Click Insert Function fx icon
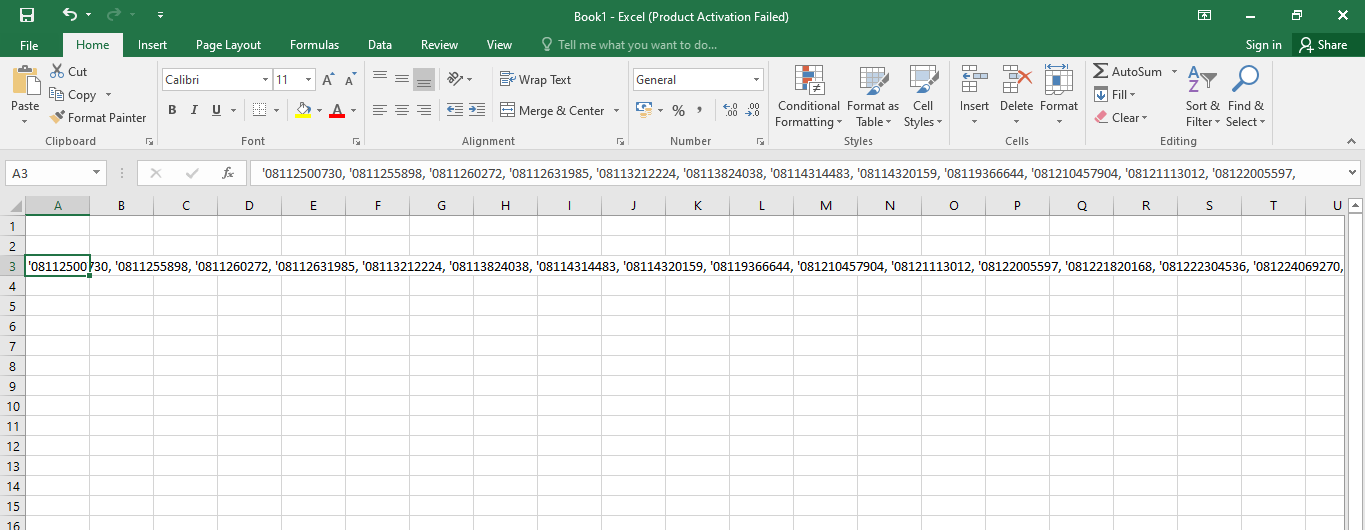 227,173
